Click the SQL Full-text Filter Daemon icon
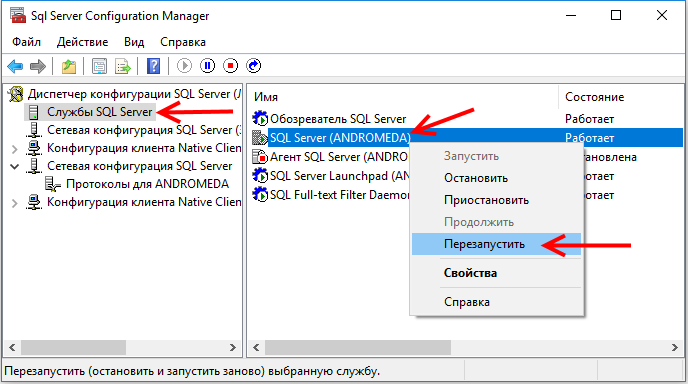Viewport: 688px width, 384px height. coord(260,195)
